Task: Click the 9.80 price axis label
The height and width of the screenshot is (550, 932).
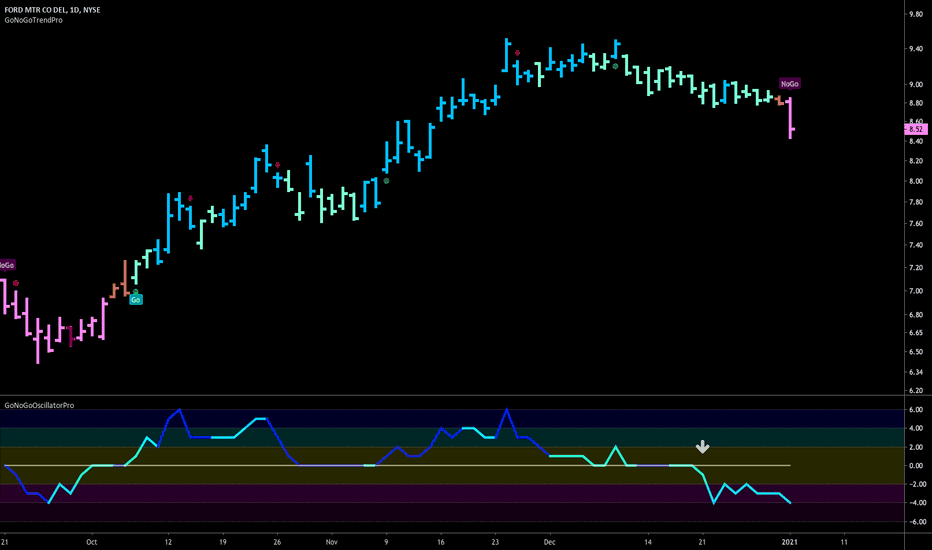Action: pyautogui.click(x=915, y=15)
